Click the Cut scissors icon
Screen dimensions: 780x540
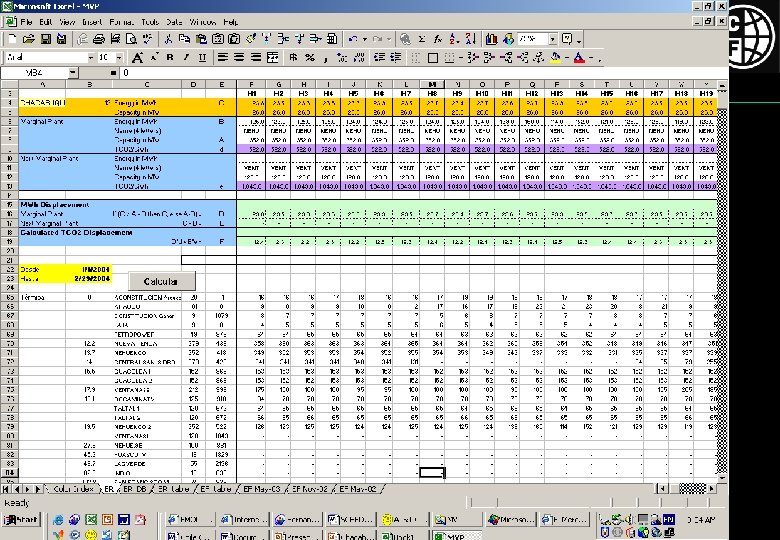point(170,38)
